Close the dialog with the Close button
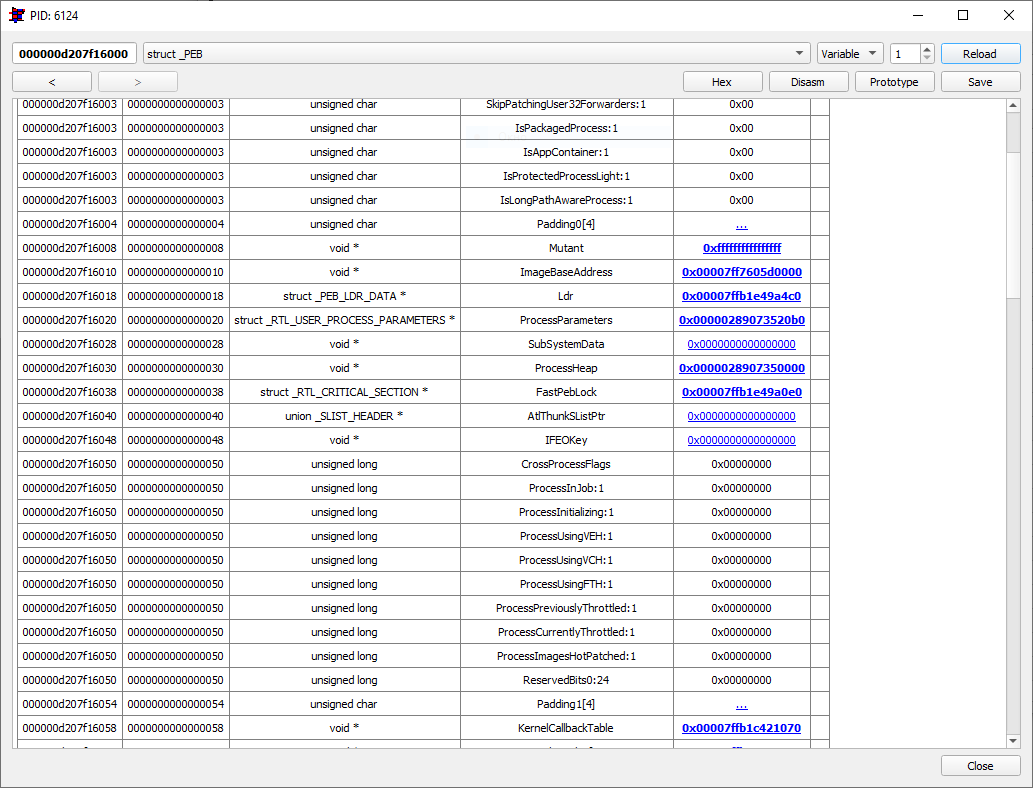The height and width of the screenshot is (788, 1033). click(980, 766)
